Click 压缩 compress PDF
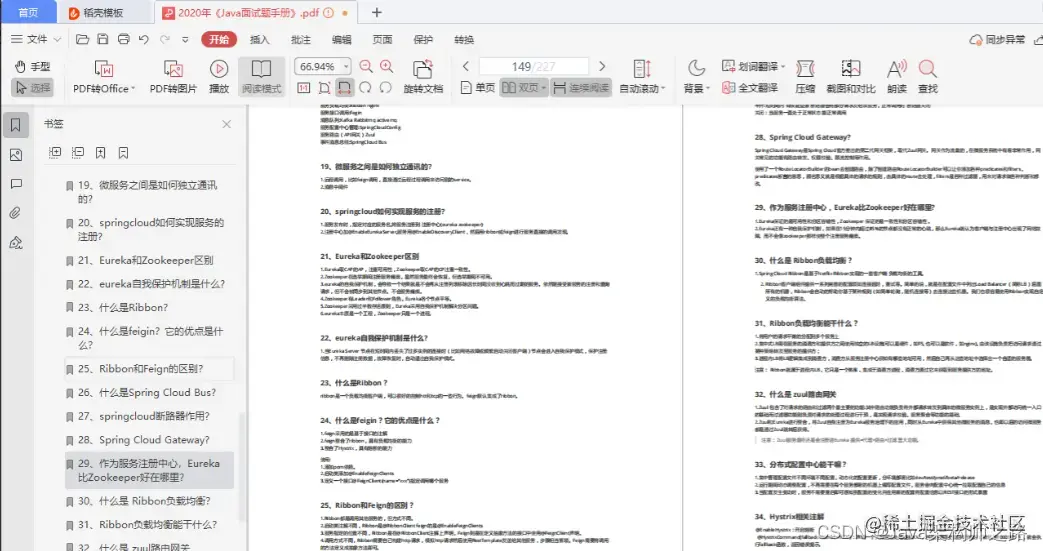This screenshot has width=1043, height=551. pyautogui.click(x=805, y=77)
